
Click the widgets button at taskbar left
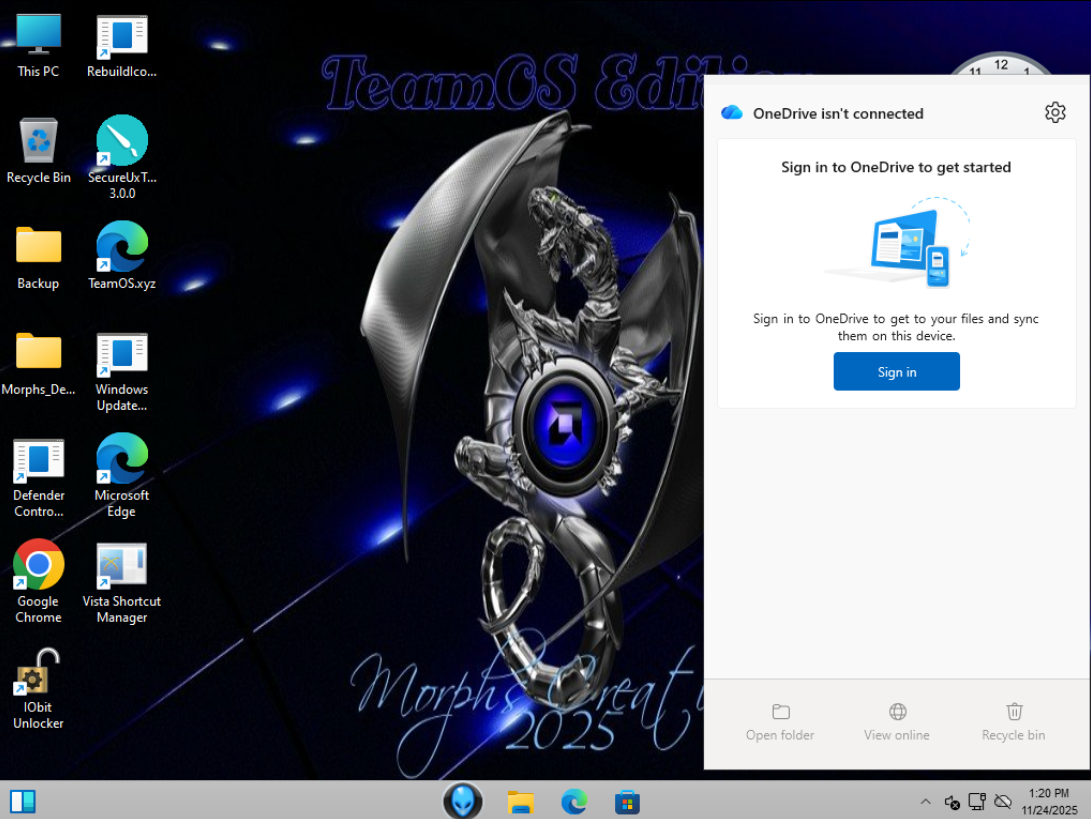23,801
